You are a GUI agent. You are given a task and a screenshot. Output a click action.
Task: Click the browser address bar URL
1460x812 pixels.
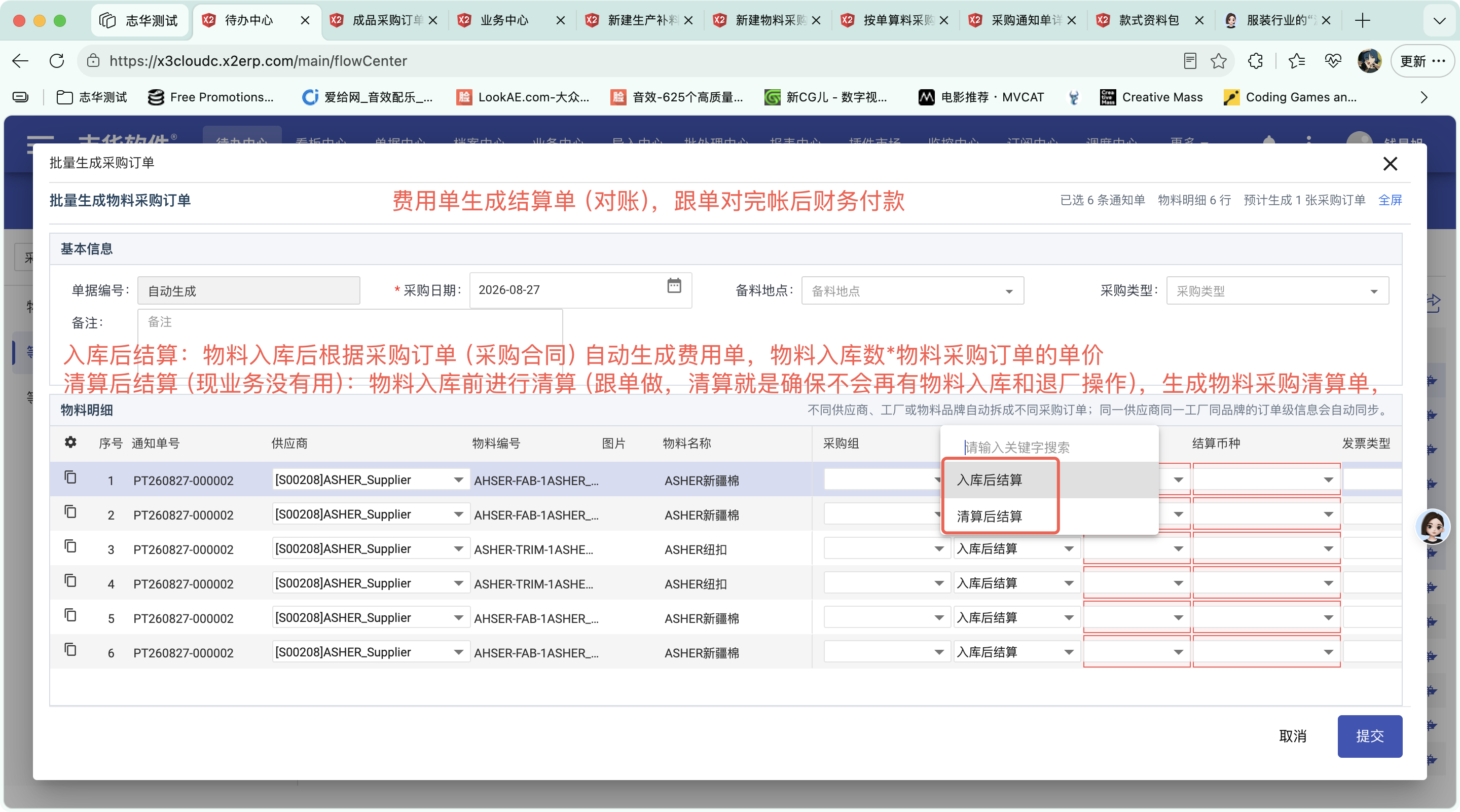click(x=258, y=61)
